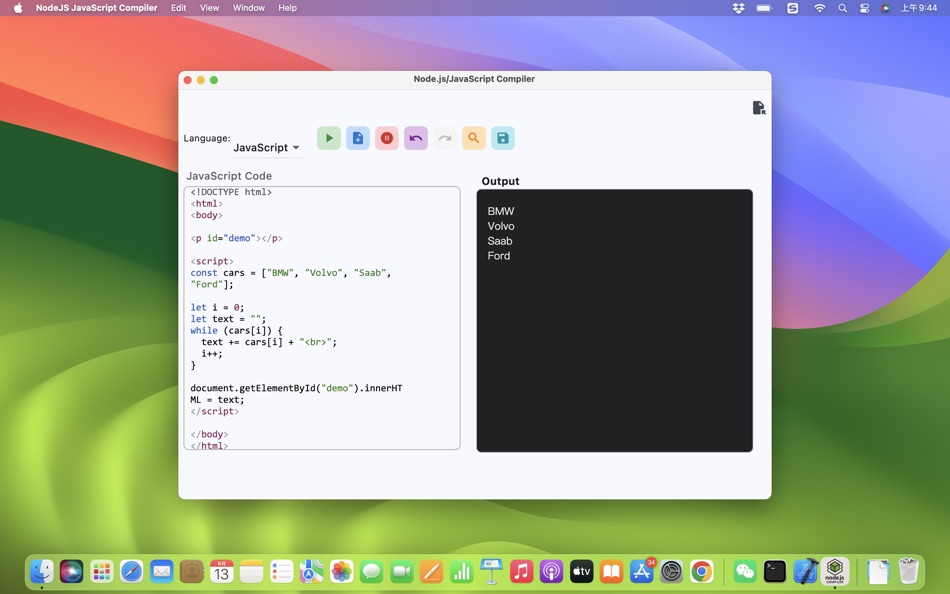Run the code with the green play button
950x594 pixels.
point(329,138)
